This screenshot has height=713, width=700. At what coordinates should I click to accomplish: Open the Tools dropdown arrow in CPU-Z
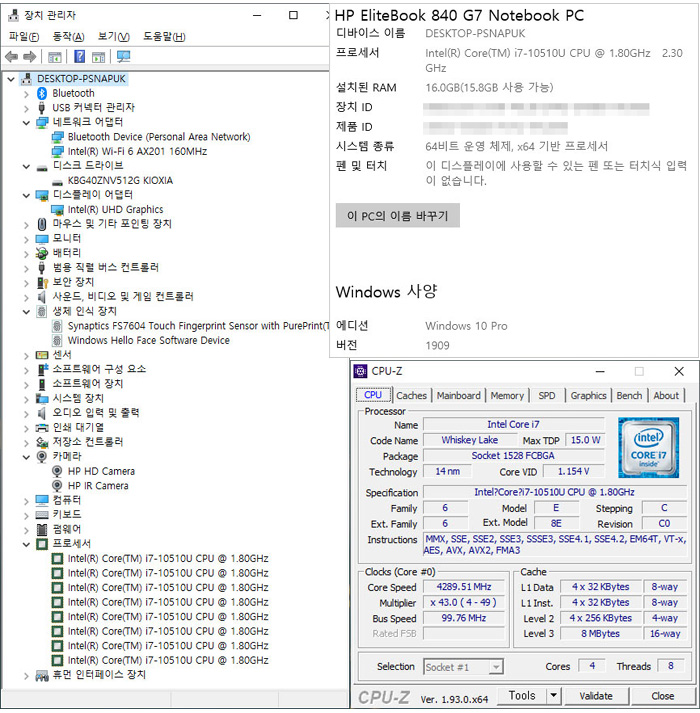coord(553,695)
